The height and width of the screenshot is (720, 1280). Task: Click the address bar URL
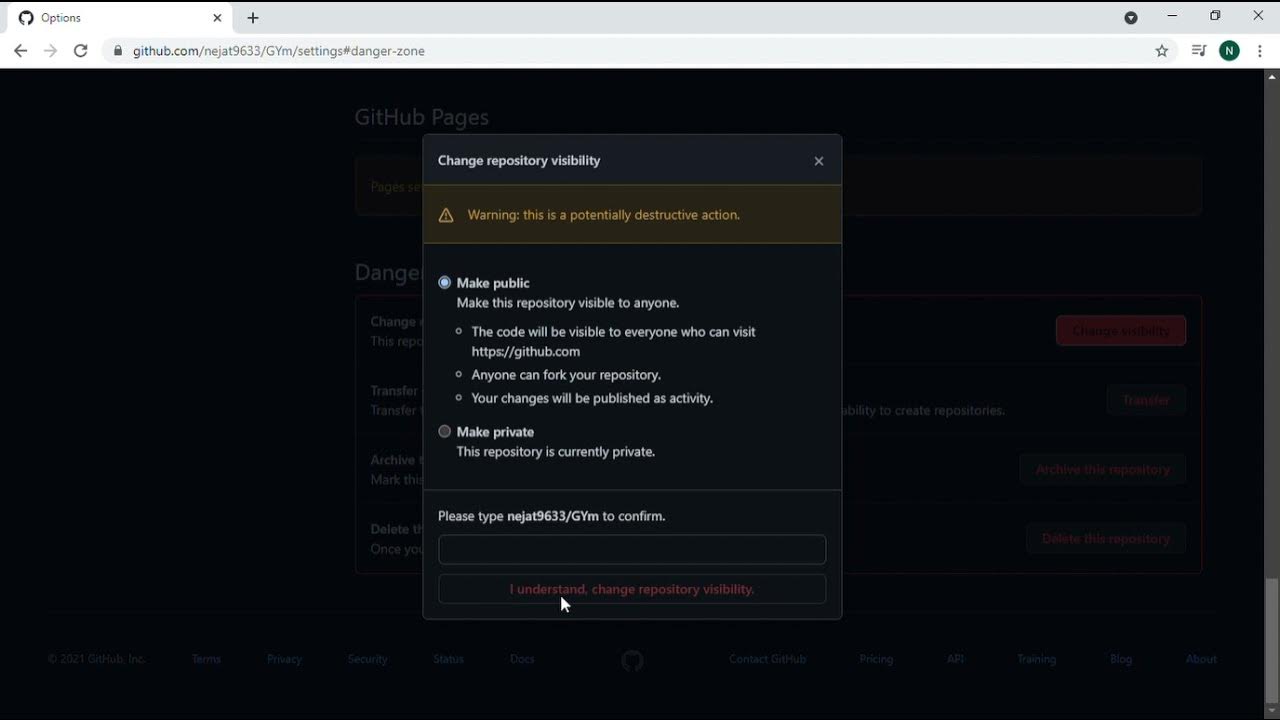279,51
